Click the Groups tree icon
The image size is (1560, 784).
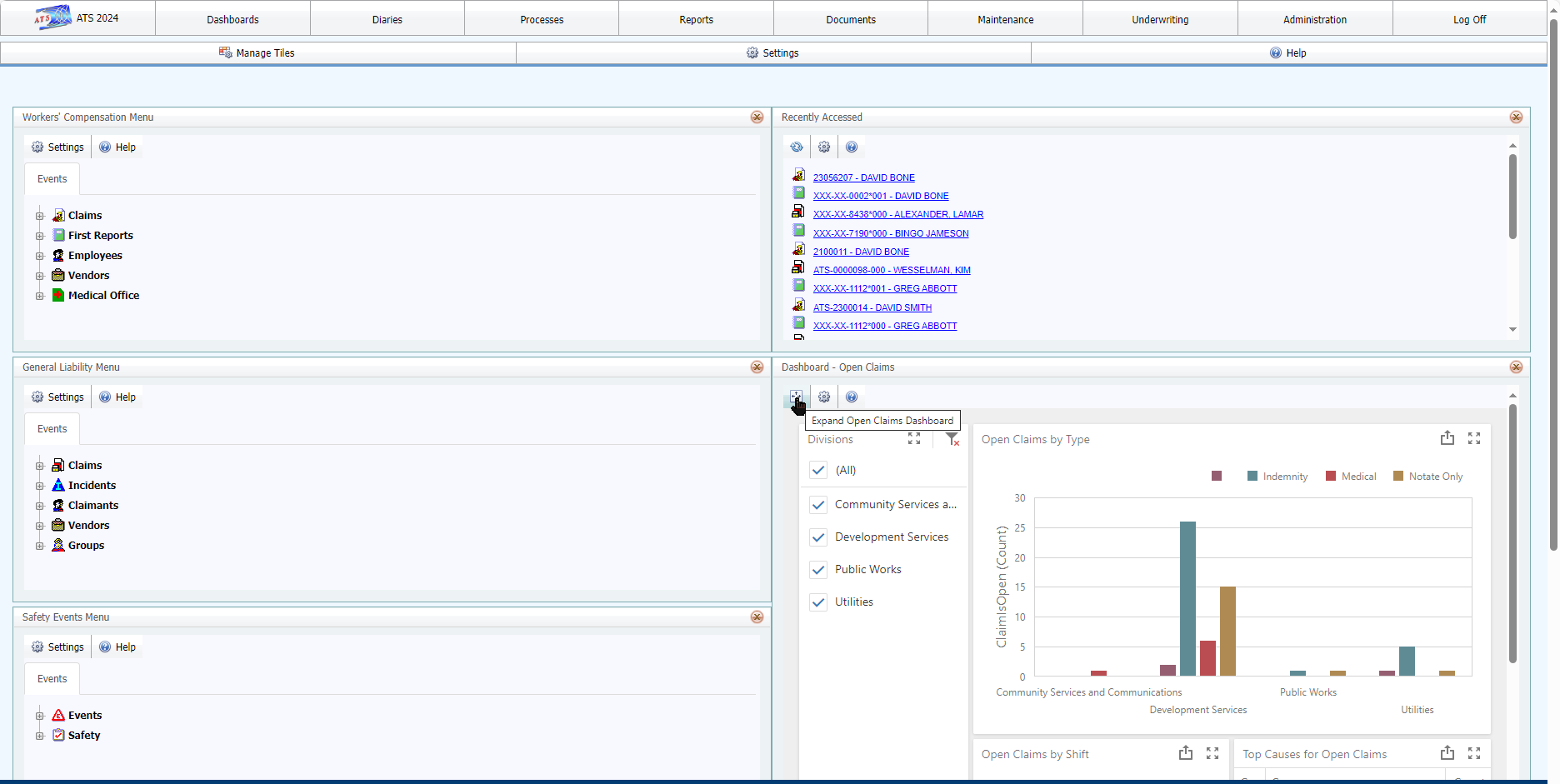click(58, 545)
